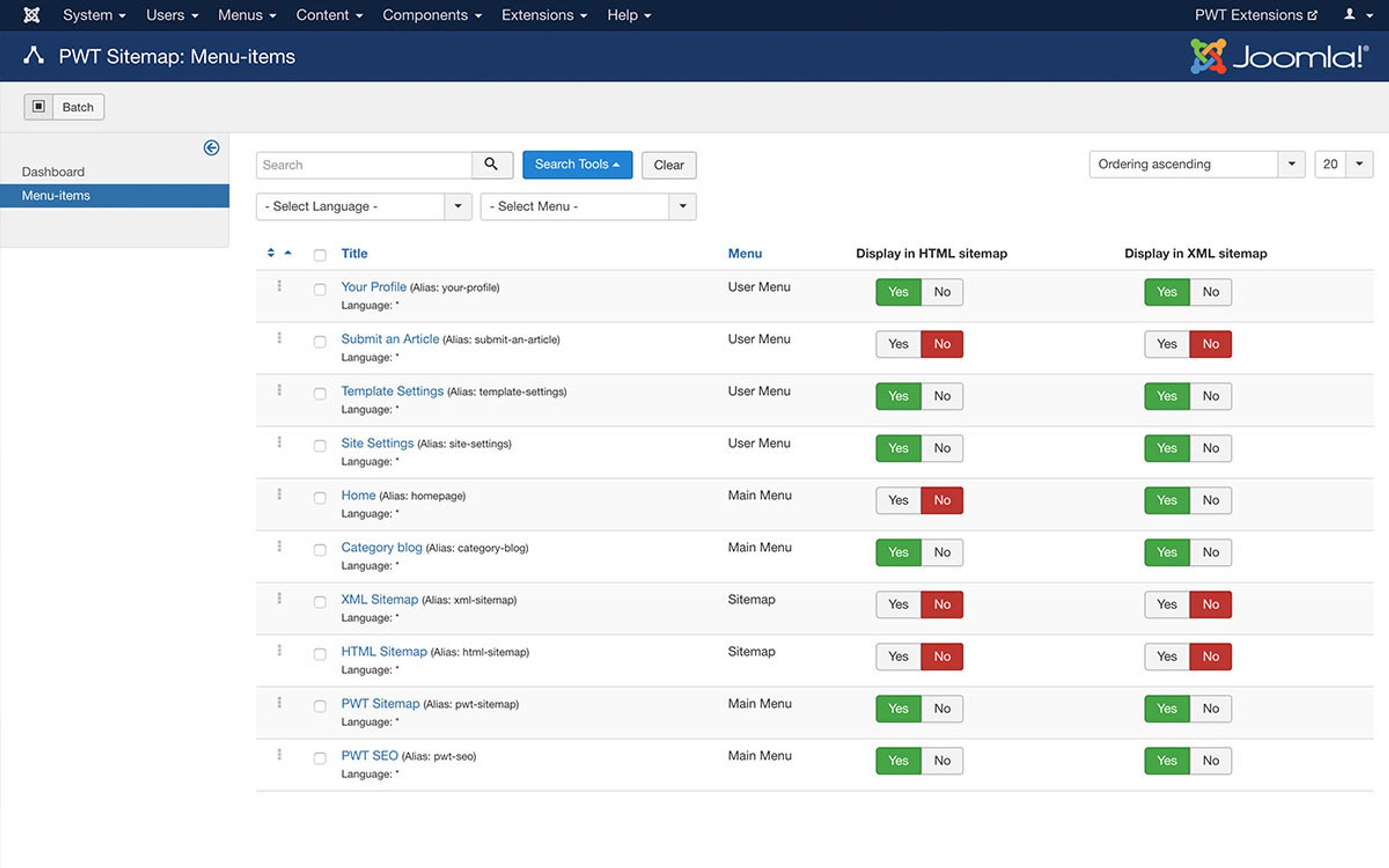This screenshot has width=1389, height=868.
Task: Click into the Search input field
Action: (364, 165)
